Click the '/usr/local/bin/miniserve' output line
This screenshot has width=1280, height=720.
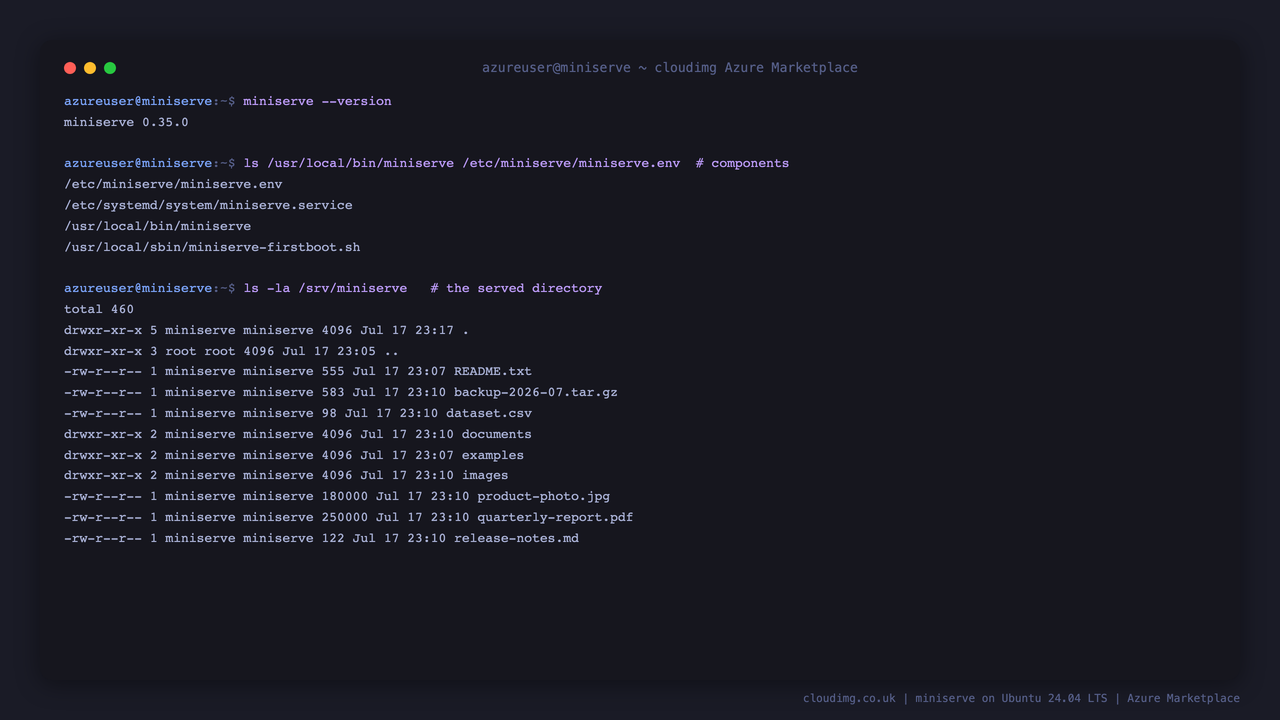point(157,226)
